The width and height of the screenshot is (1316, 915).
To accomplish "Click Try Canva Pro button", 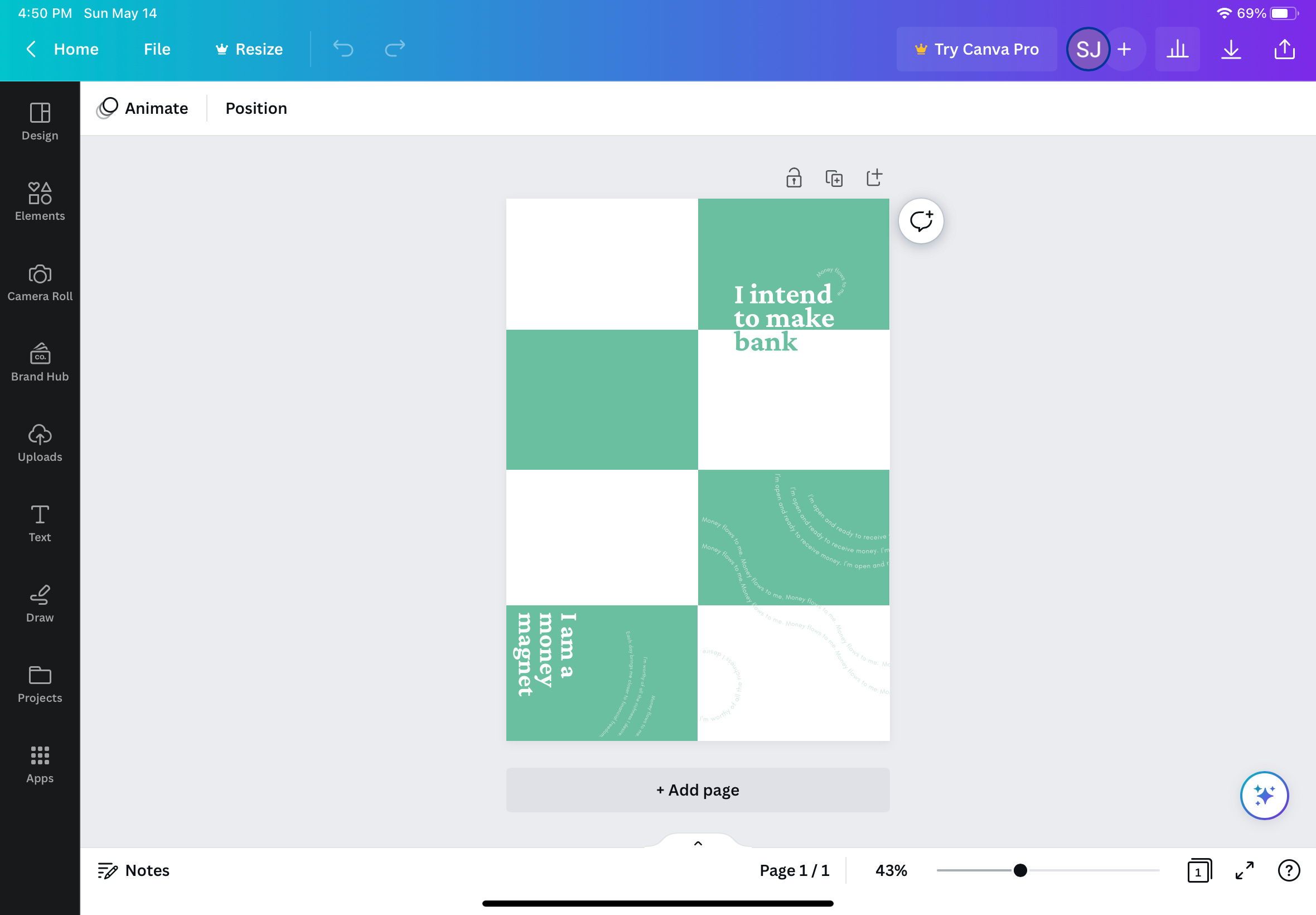I will (976, 49).
